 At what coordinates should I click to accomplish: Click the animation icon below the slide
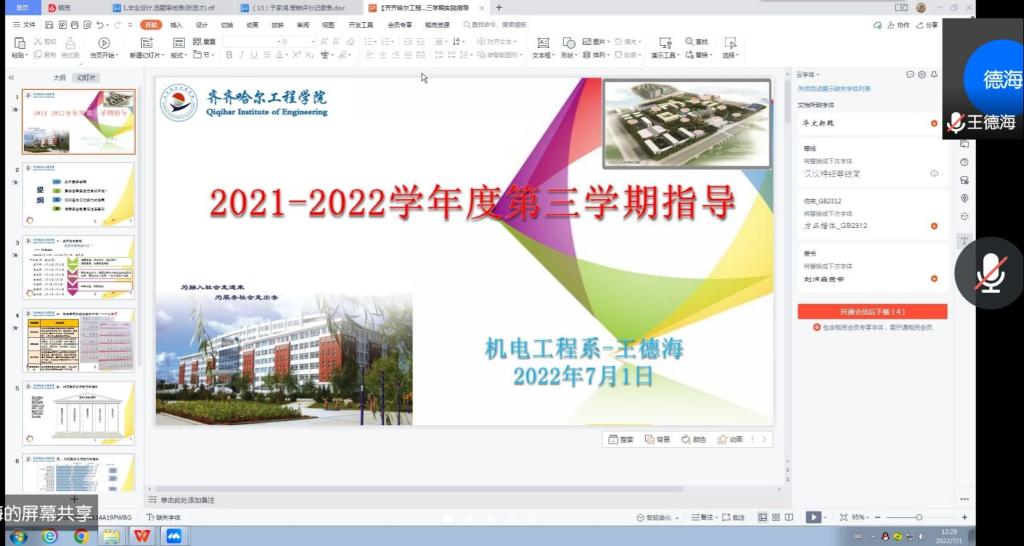(x=731, y=439)
